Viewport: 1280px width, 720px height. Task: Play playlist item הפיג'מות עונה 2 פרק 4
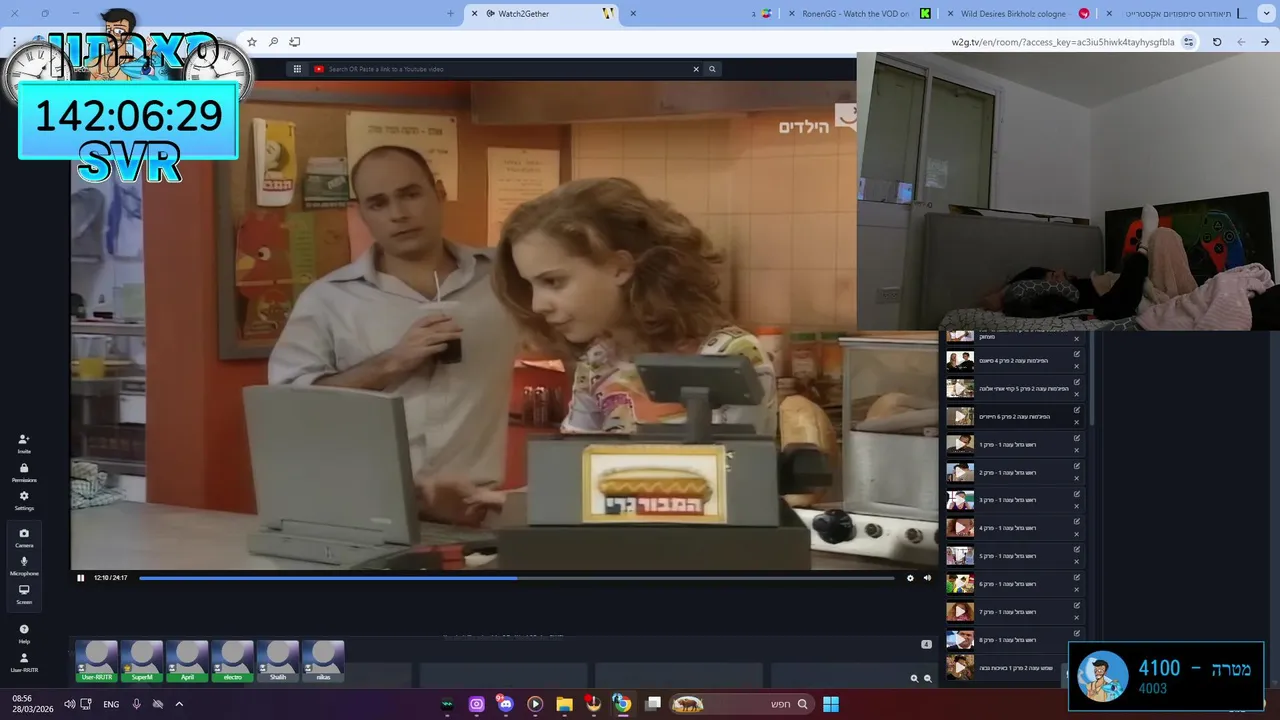point(960,360)
